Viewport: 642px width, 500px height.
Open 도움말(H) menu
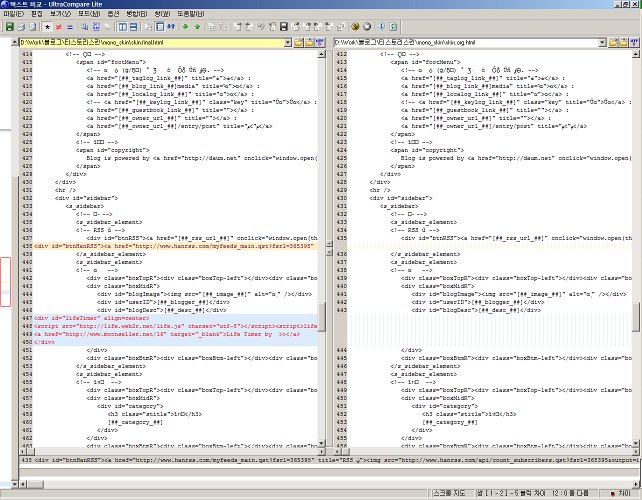pos(191,14)
